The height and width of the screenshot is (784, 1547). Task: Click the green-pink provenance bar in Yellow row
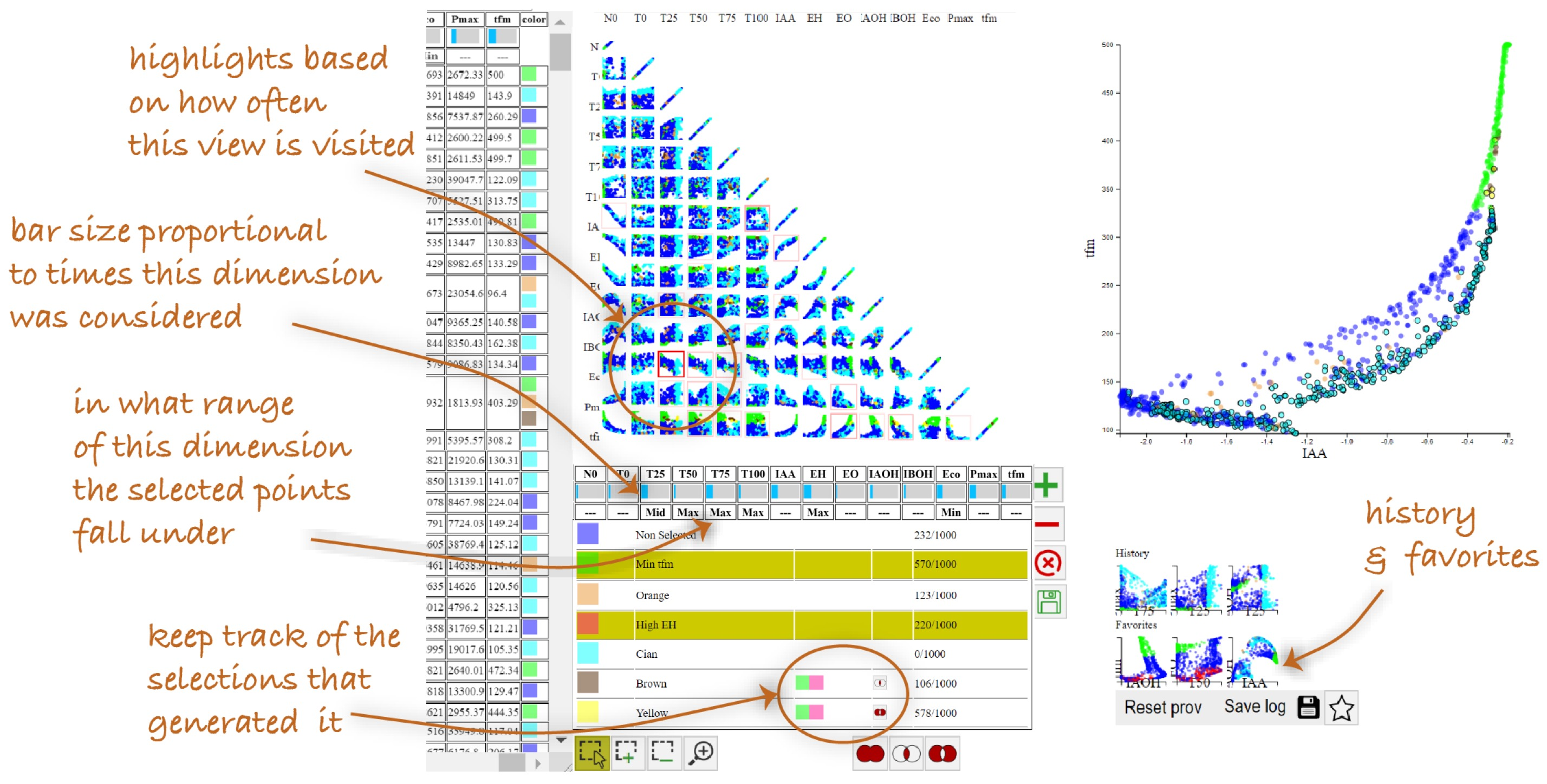(809, 713)
